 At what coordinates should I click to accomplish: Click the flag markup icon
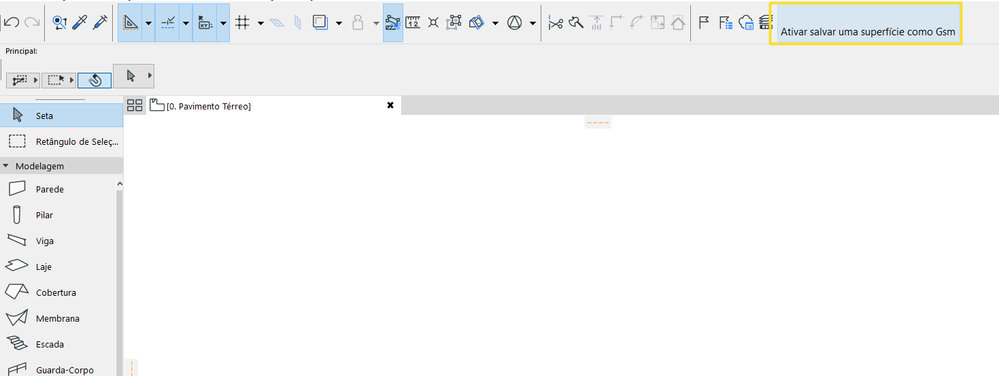point(705,23)
